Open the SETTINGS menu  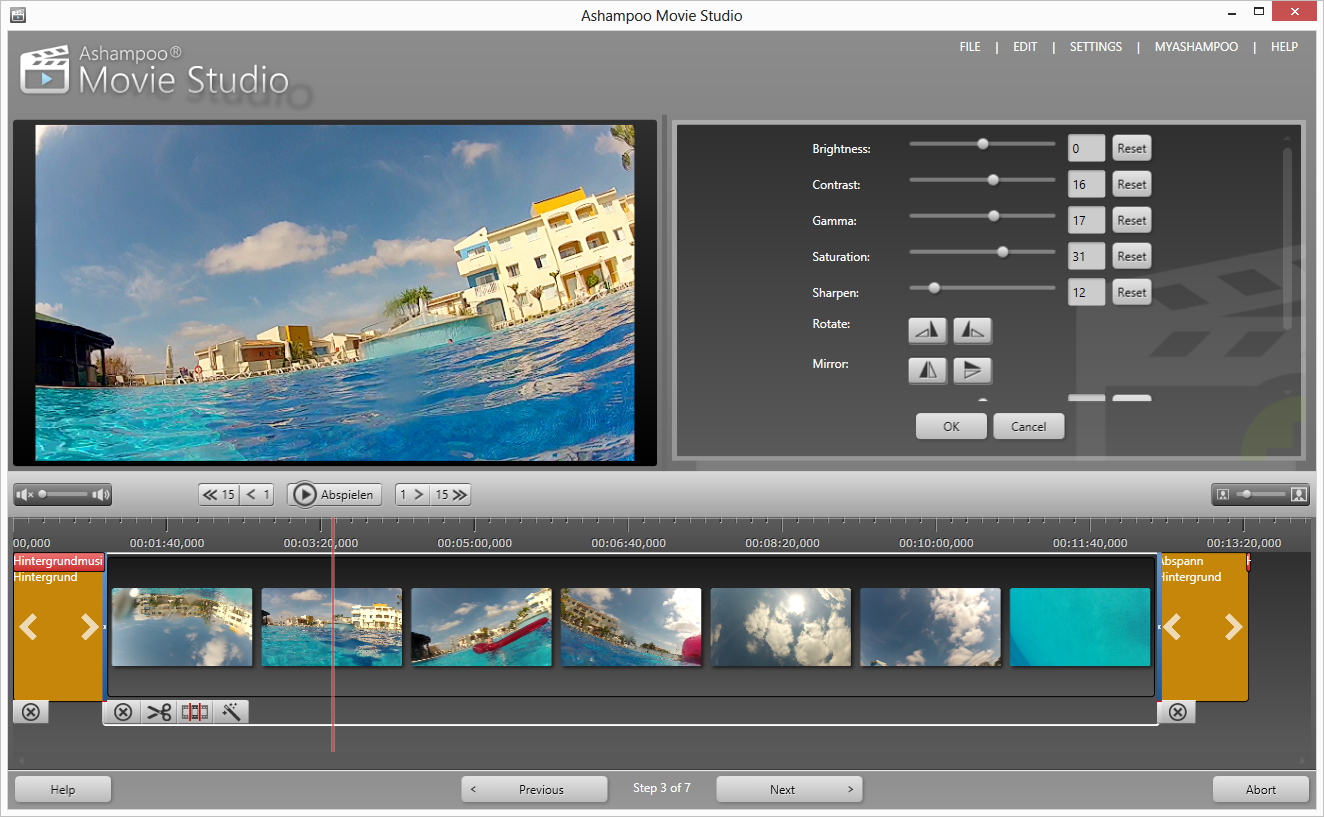pos(1095,46)
